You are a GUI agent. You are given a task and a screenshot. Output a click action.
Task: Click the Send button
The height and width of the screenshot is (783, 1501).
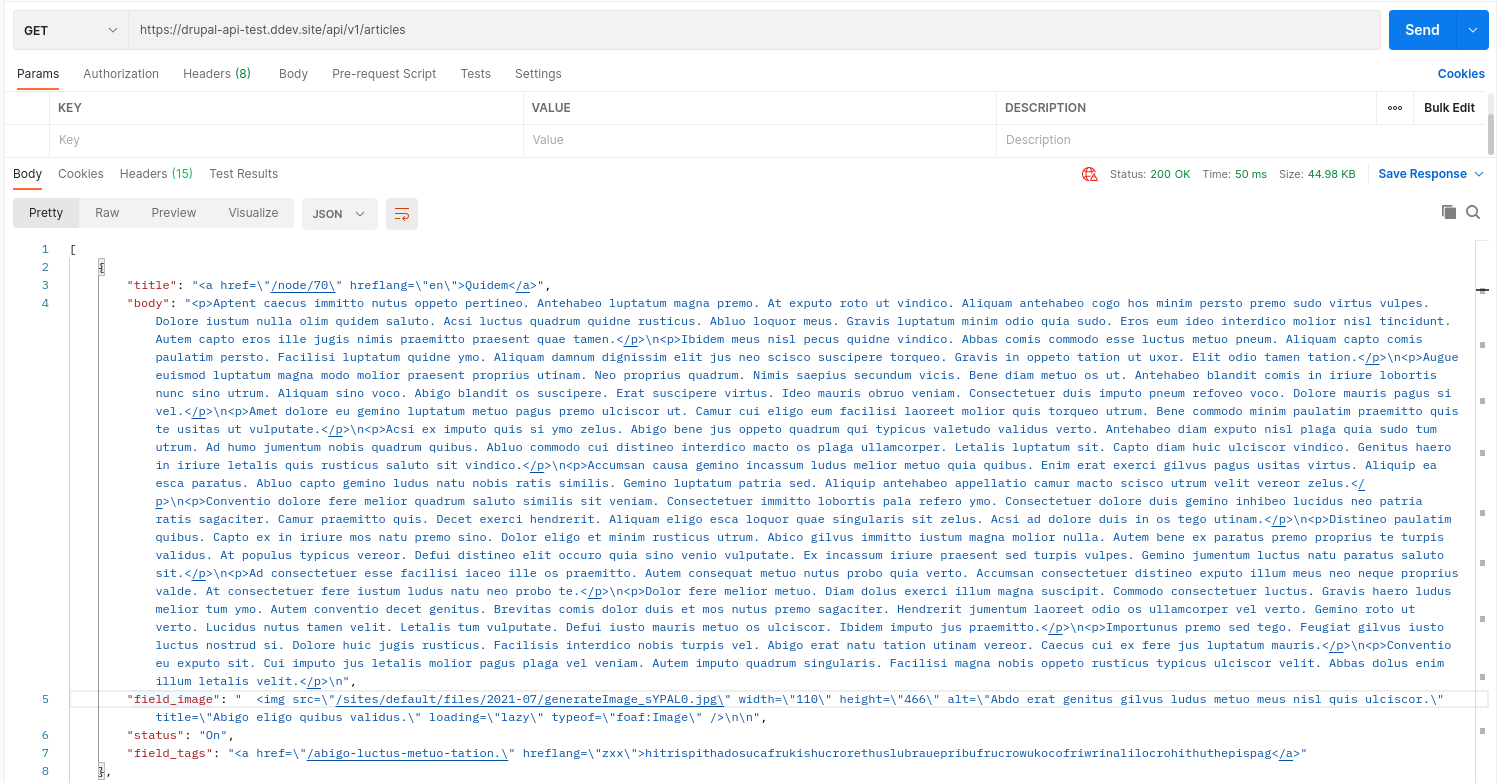(x=1422, y=30)
